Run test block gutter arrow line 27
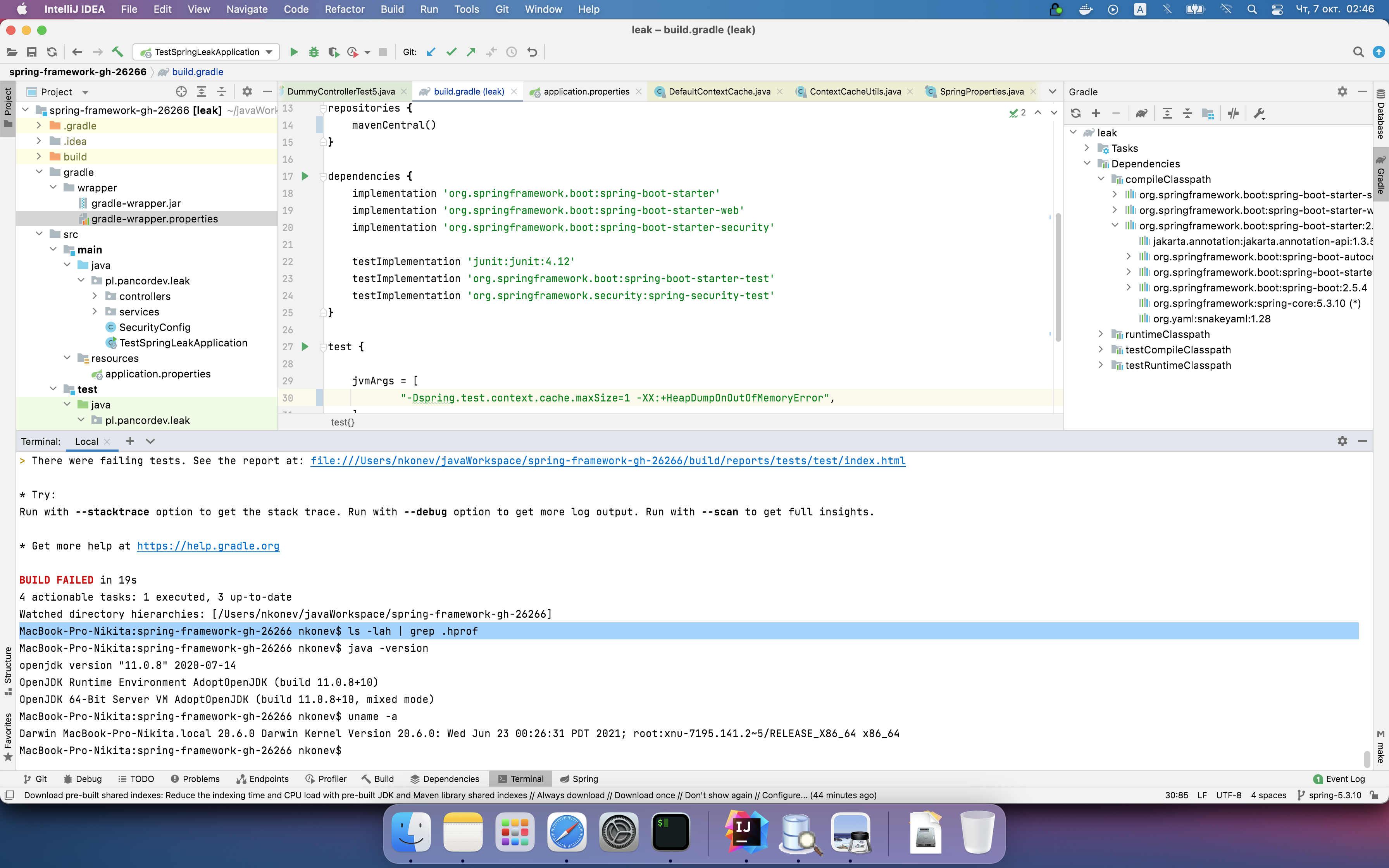1389x868 pixels. [305, 347]
